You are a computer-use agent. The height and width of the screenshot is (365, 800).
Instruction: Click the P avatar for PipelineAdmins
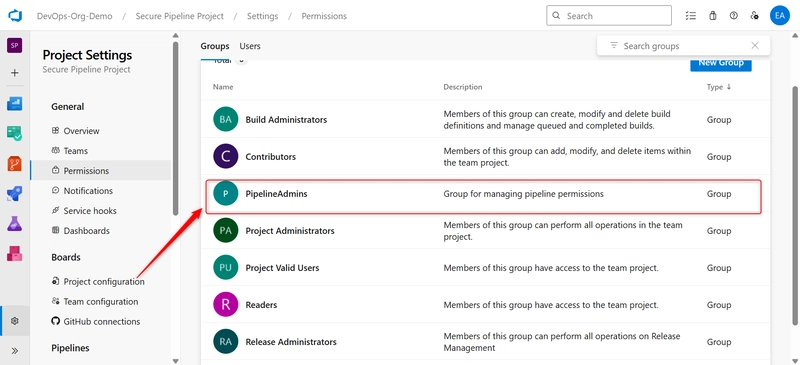point(226,194)
